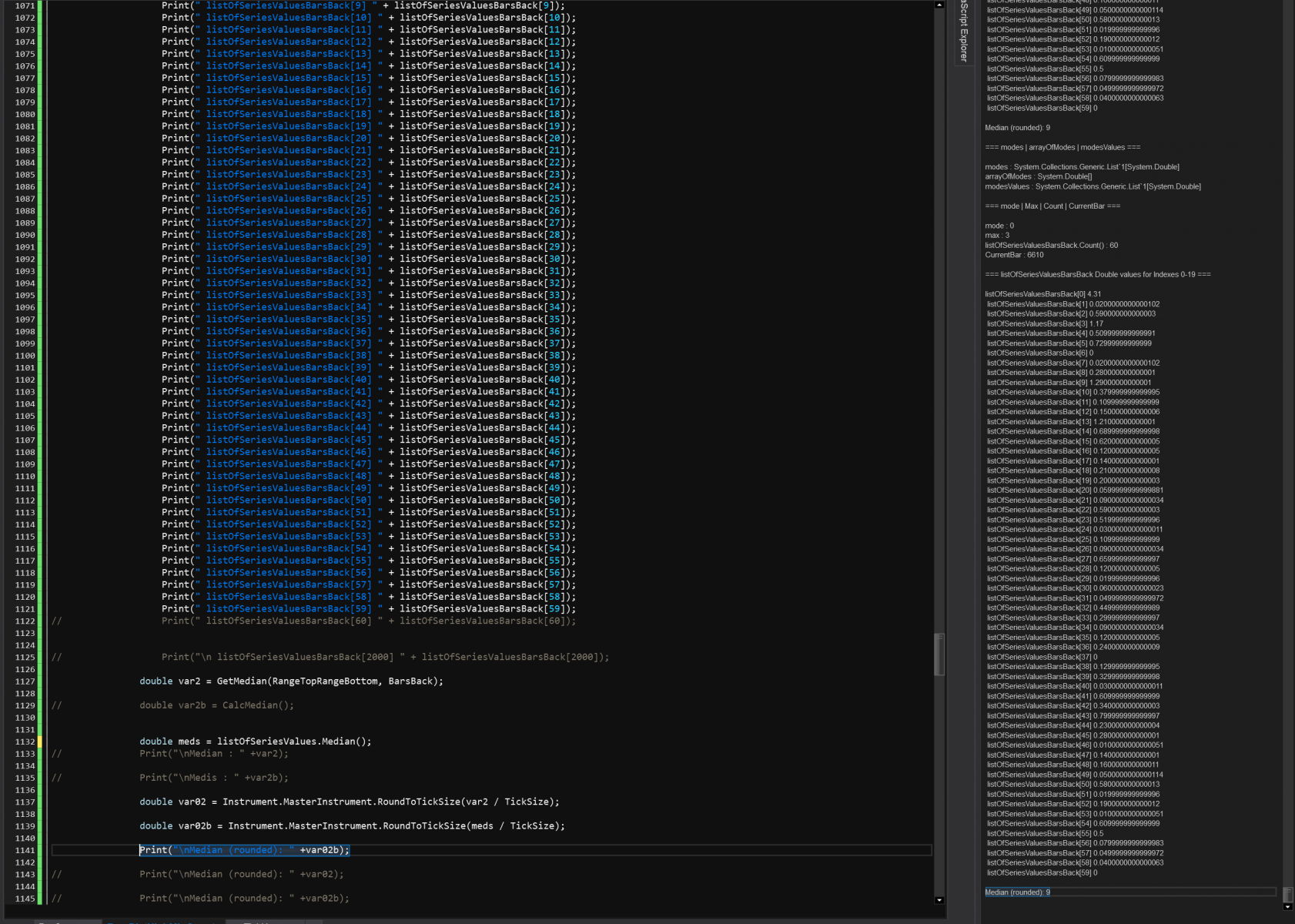Click the '=== modes | arrayOfModes | modesValues ===' output header
The image size is (1295, 924).
(x=1062, y=147)
